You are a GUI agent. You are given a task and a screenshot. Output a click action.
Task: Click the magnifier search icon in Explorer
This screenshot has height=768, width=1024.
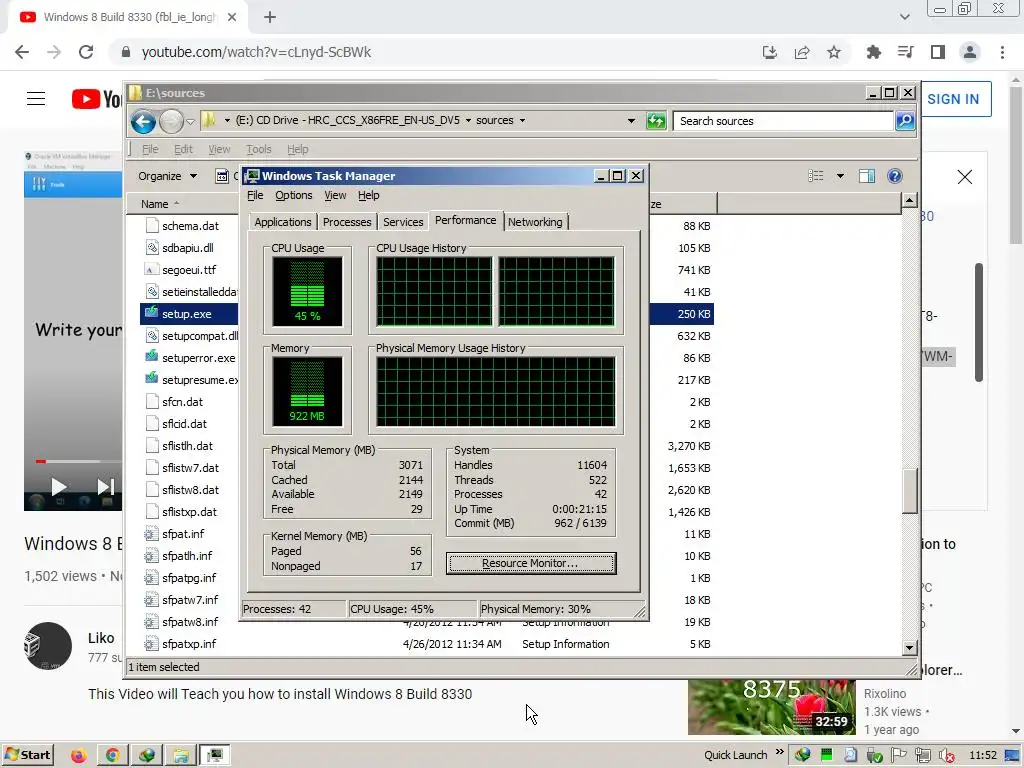coord(904,121)
